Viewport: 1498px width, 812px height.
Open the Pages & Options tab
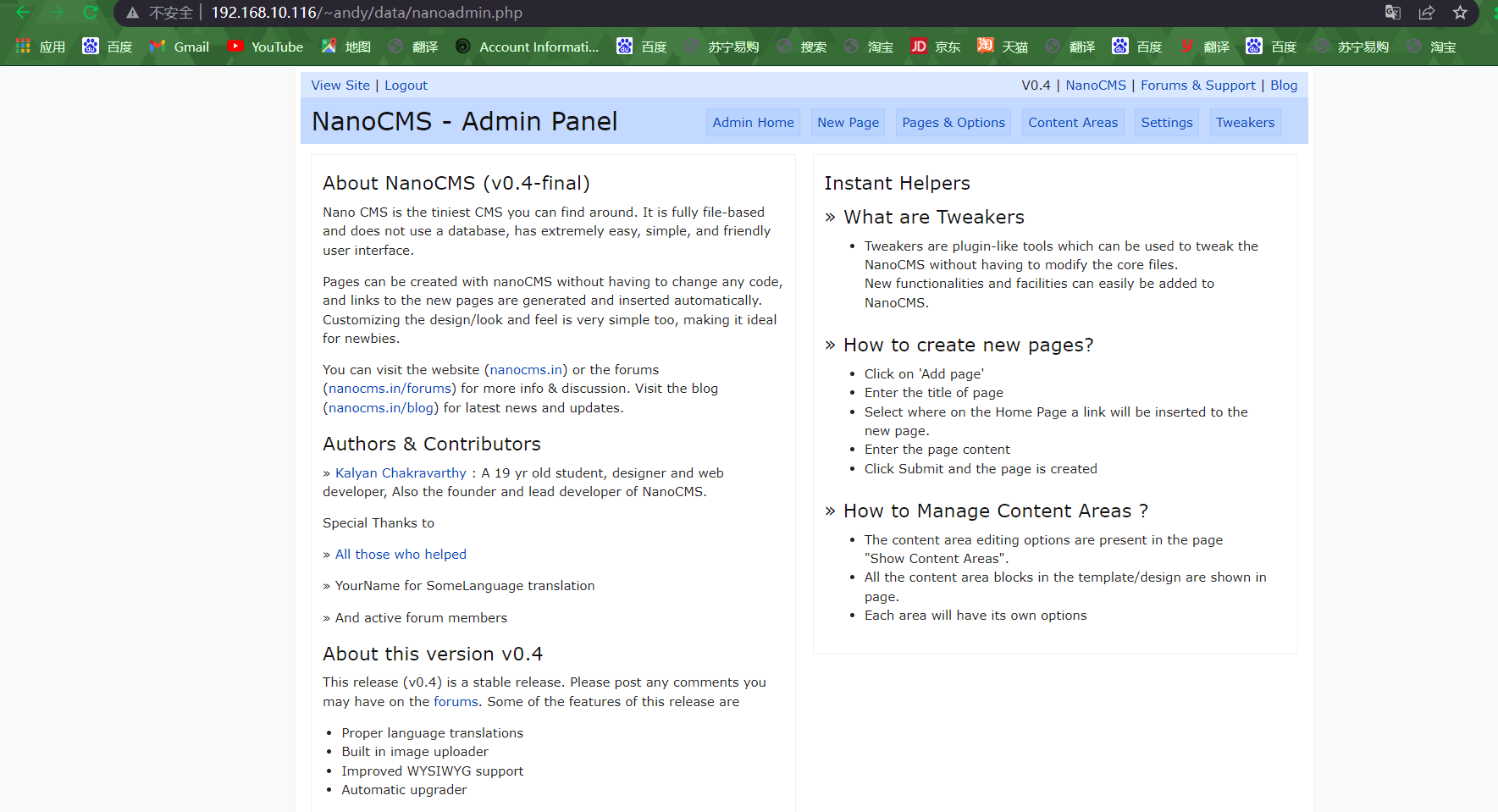click(x=954, y=123)
